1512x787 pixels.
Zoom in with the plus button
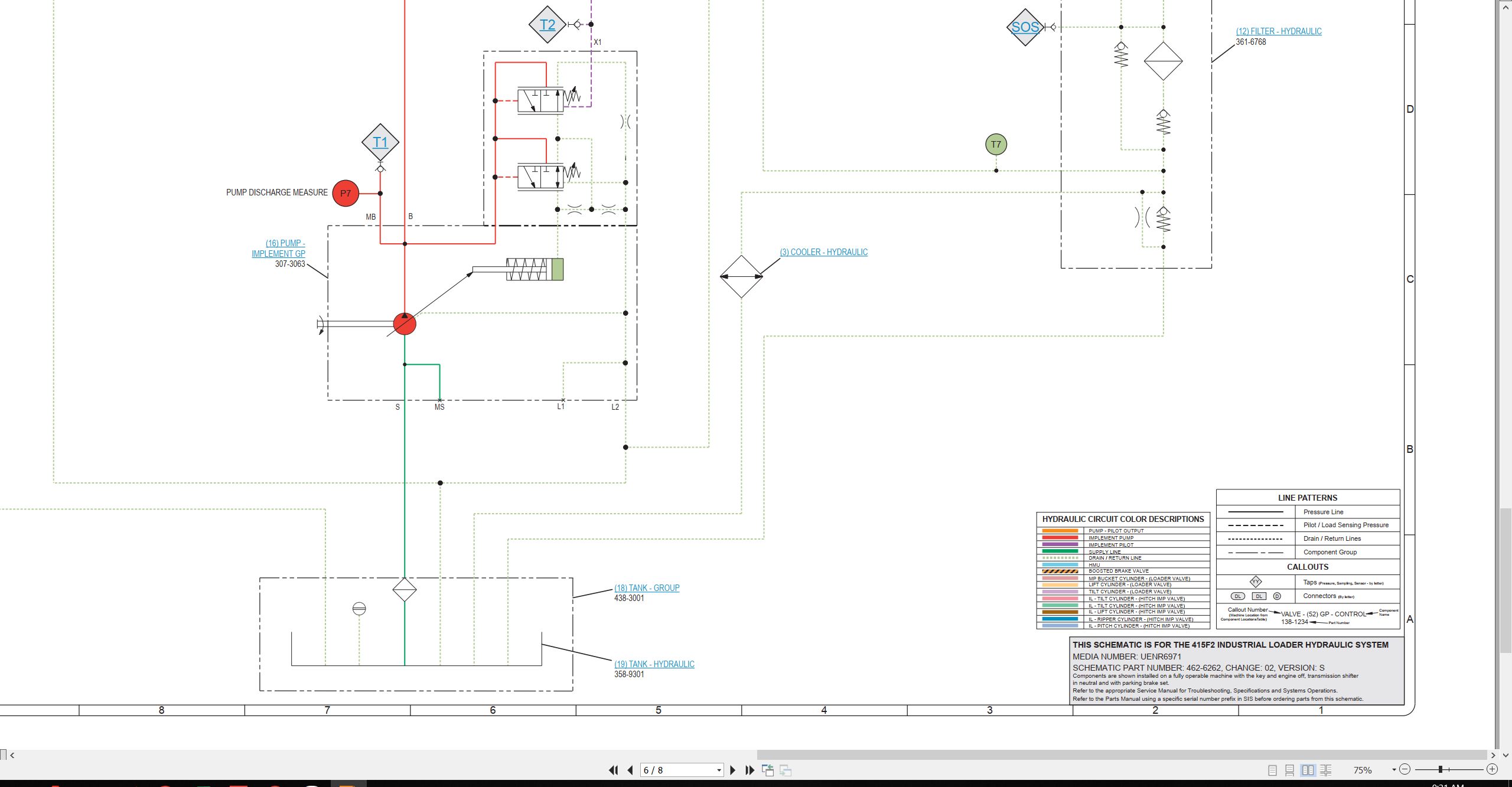pyautogui.click(x=1493, y=769)
